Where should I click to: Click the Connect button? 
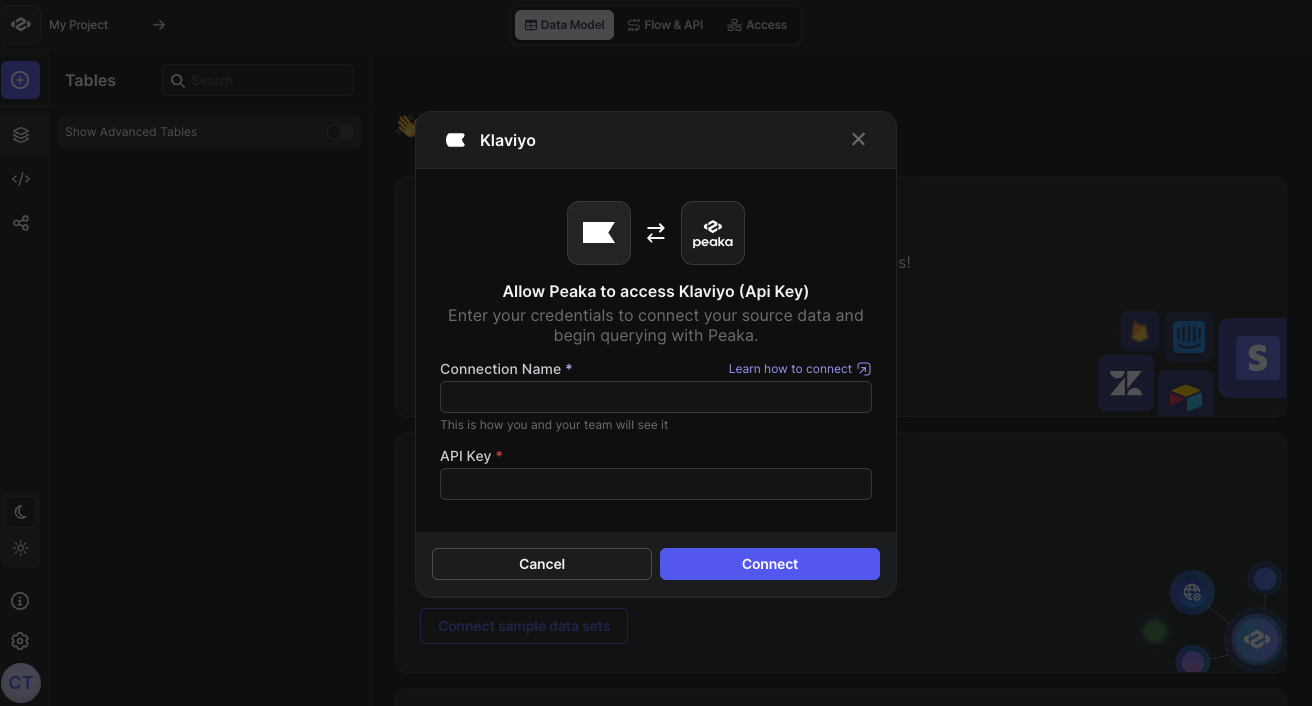pyautogui.click(x=770, y=564)
